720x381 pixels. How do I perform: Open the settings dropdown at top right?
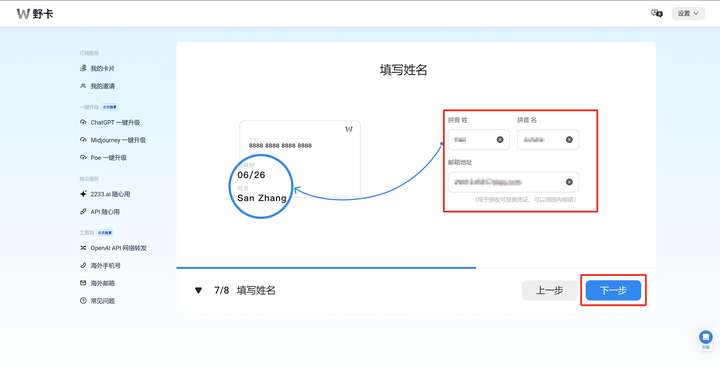pyautogui.click(x=688, y=13)
